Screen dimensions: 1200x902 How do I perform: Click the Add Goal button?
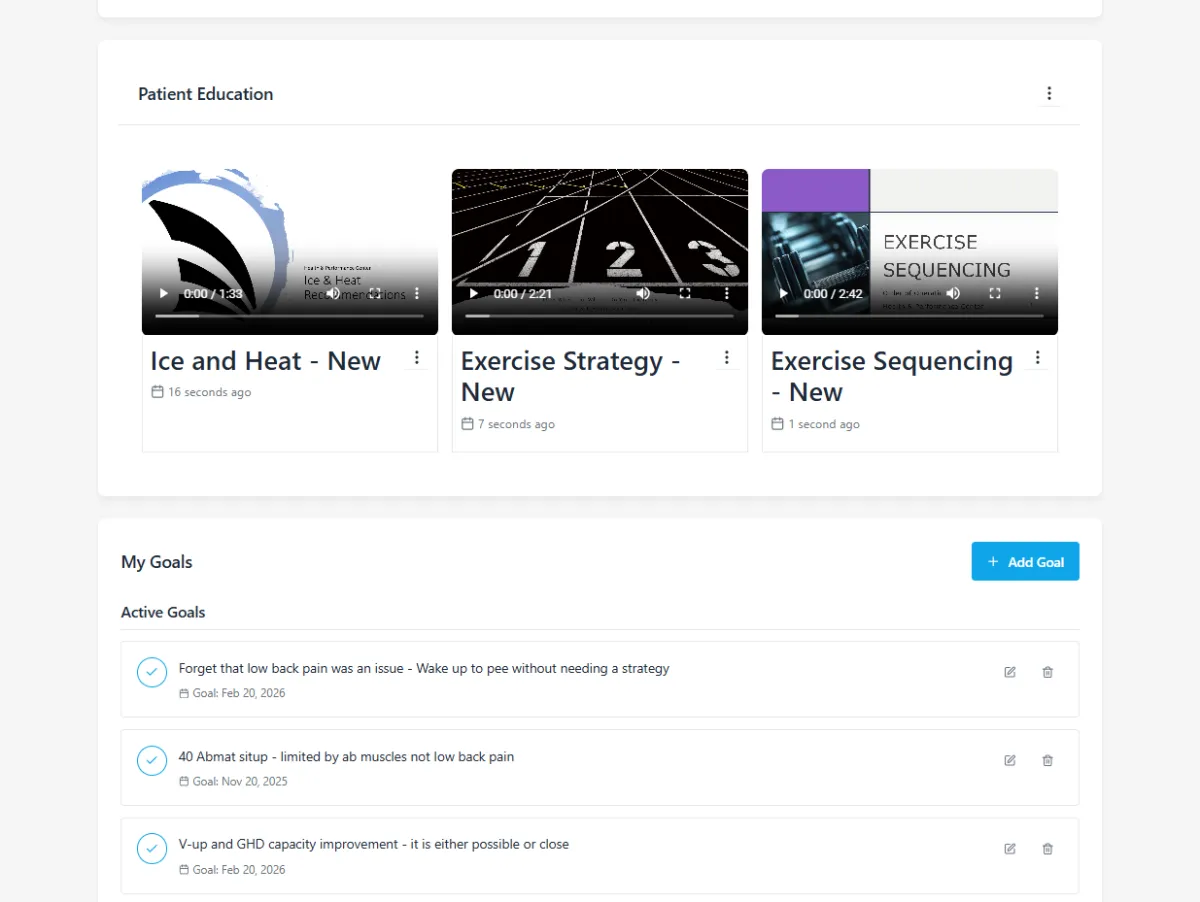click(1025, 562)
